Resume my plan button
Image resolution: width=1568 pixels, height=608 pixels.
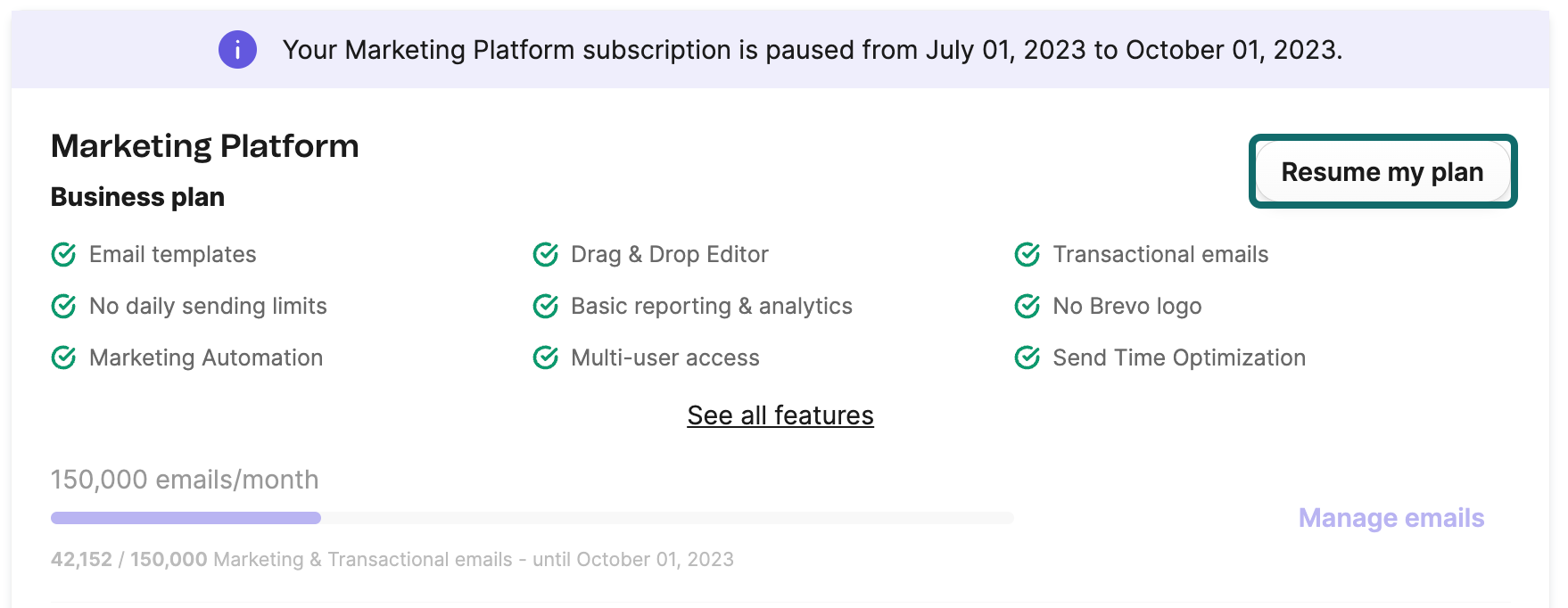(x=1382, y=171)
